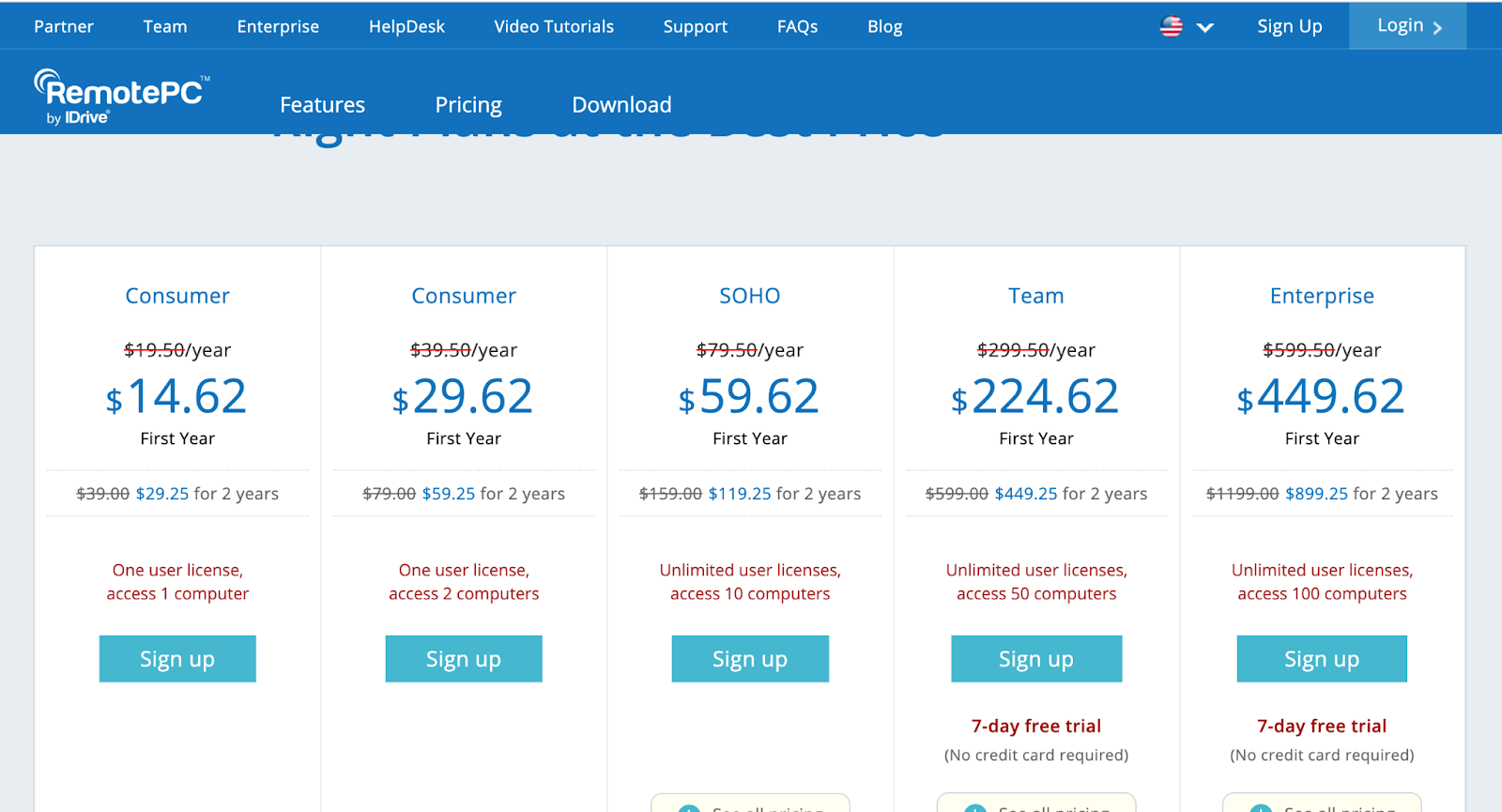Open the Features section

pos(323,104)
